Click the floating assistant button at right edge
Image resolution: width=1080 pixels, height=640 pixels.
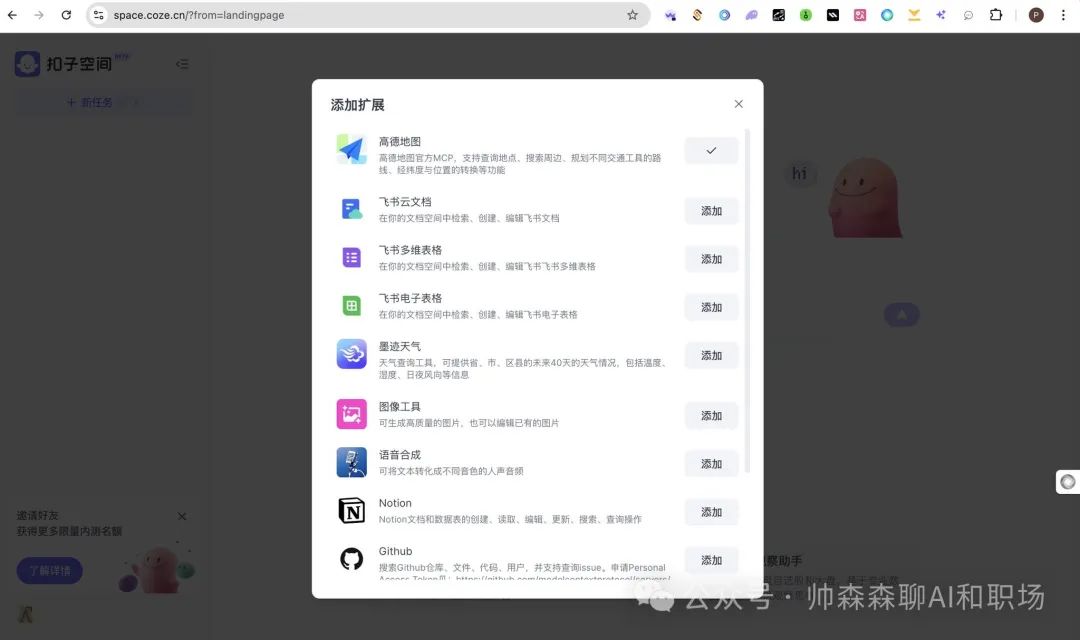1068,482
